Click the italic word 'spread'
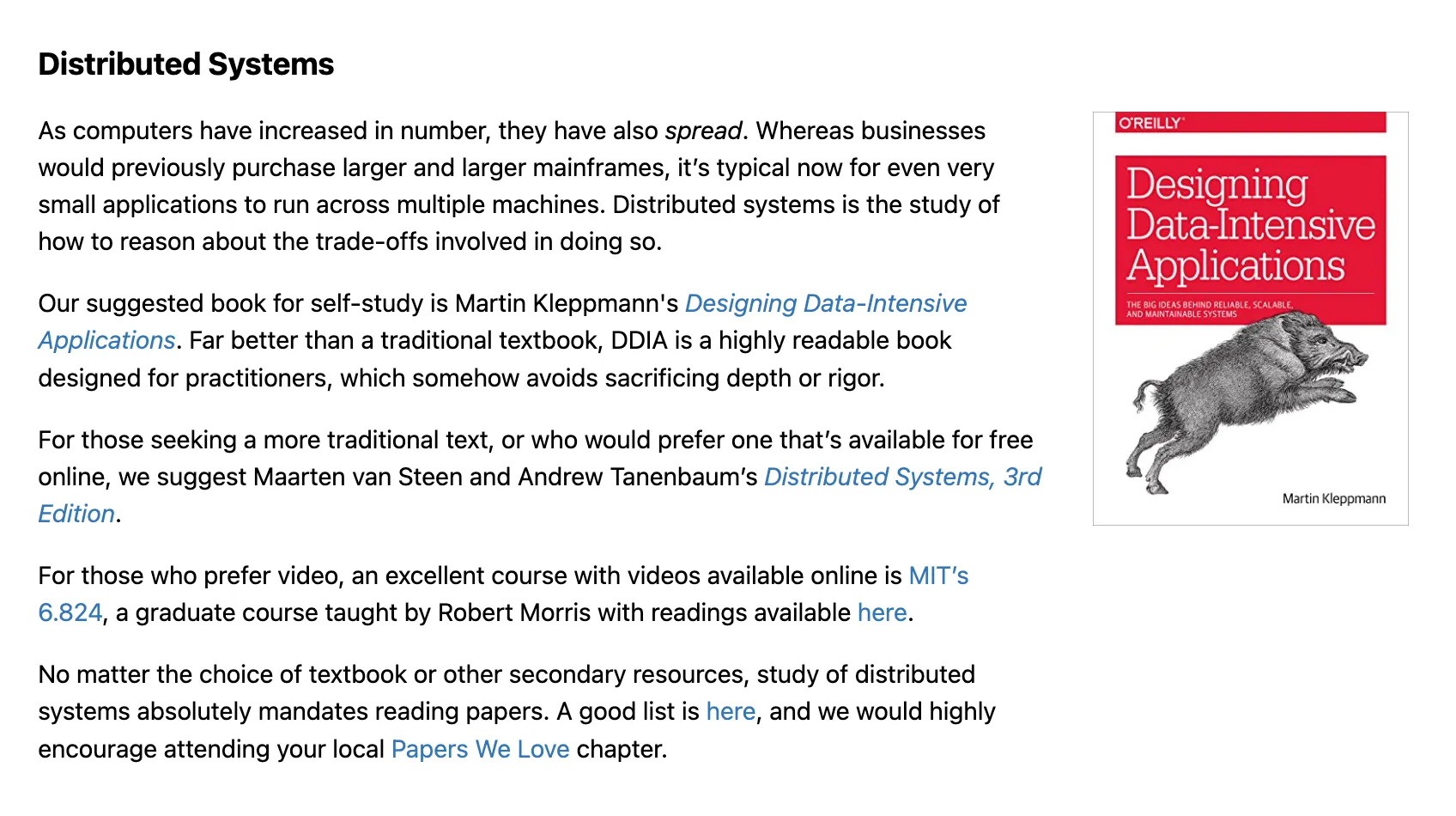 point(703,131)
